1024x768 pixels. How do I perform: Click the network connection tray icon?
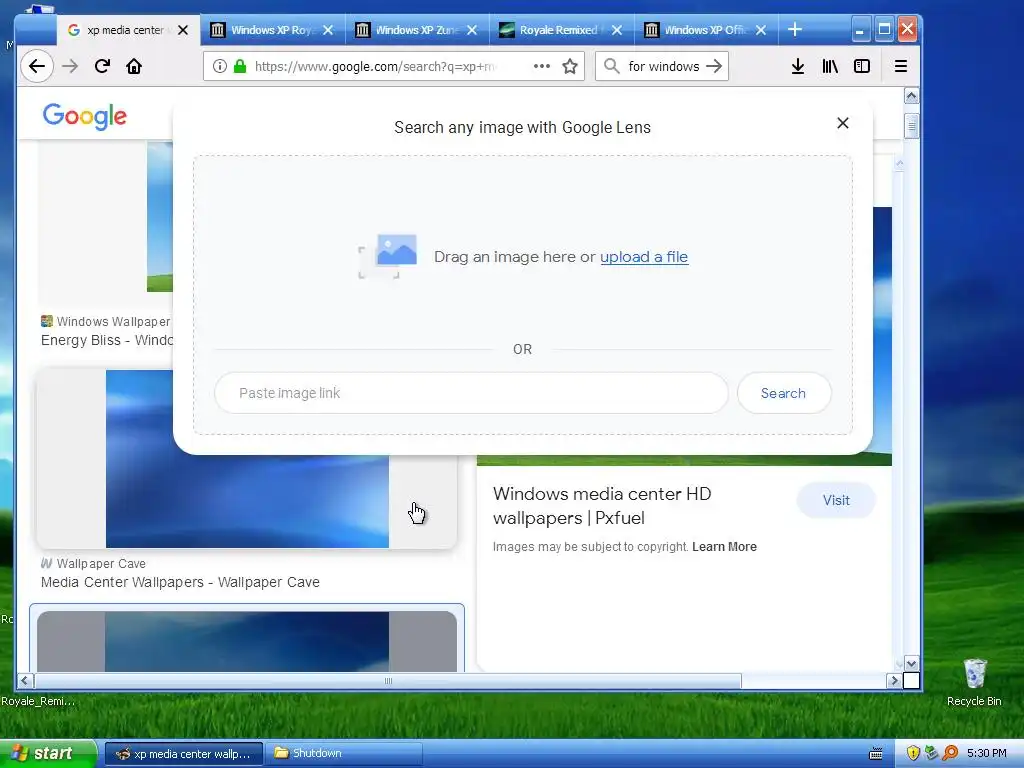[932, 754]
